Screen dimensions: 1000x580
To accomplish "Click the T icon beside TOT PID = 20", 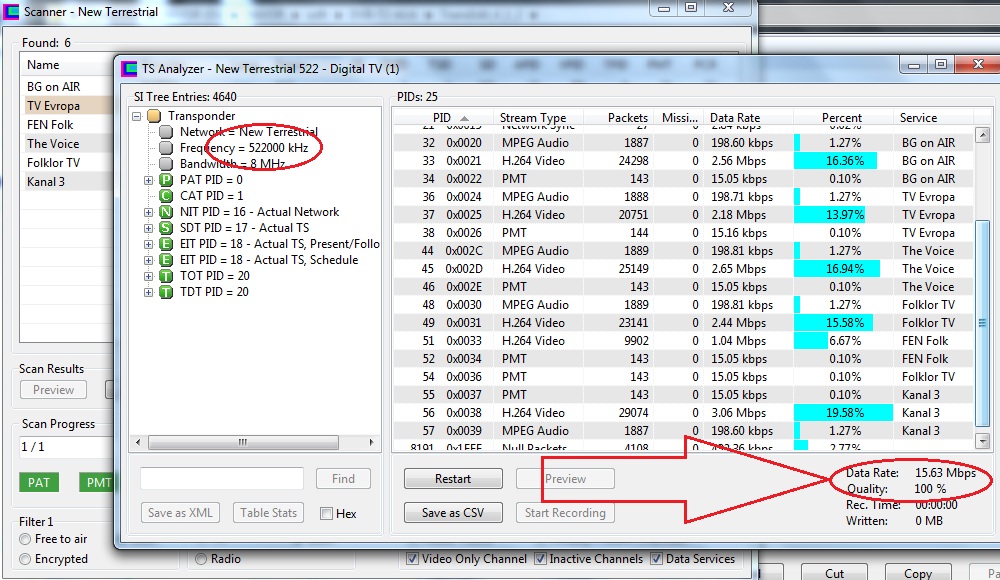I will (166, 276).
